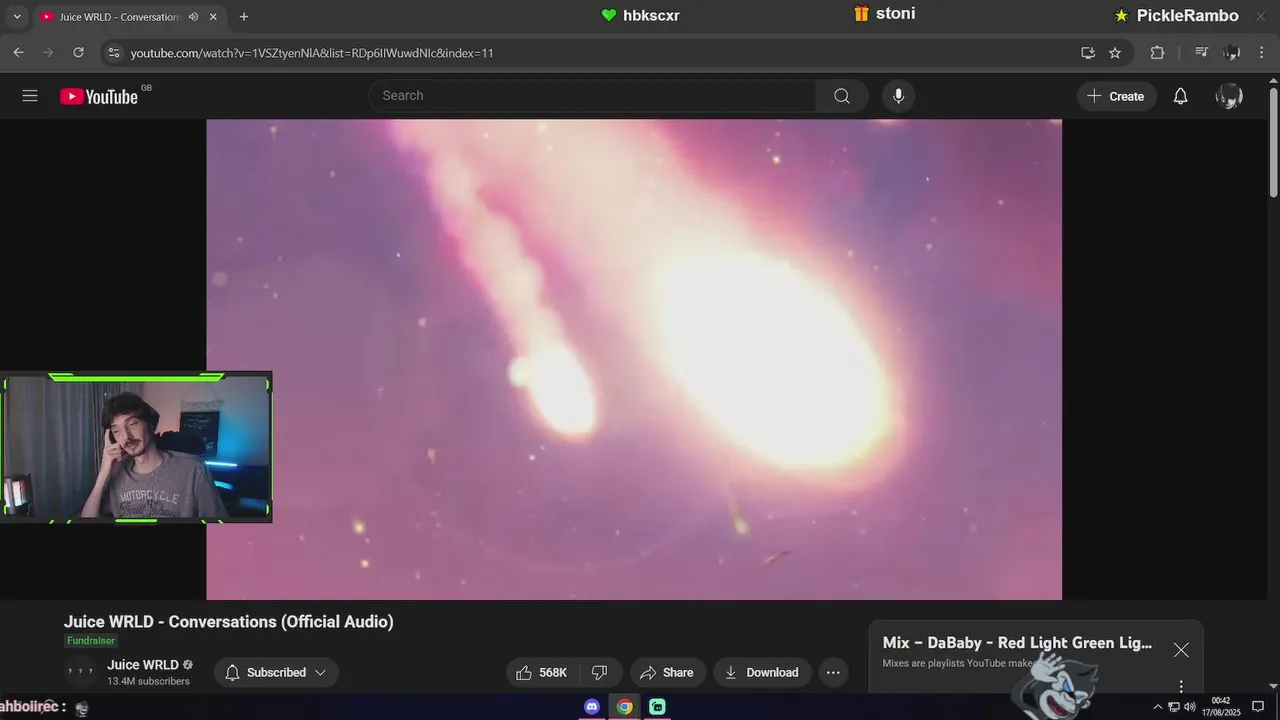Open Chrome three-dot menu

tap(1262, 53)
